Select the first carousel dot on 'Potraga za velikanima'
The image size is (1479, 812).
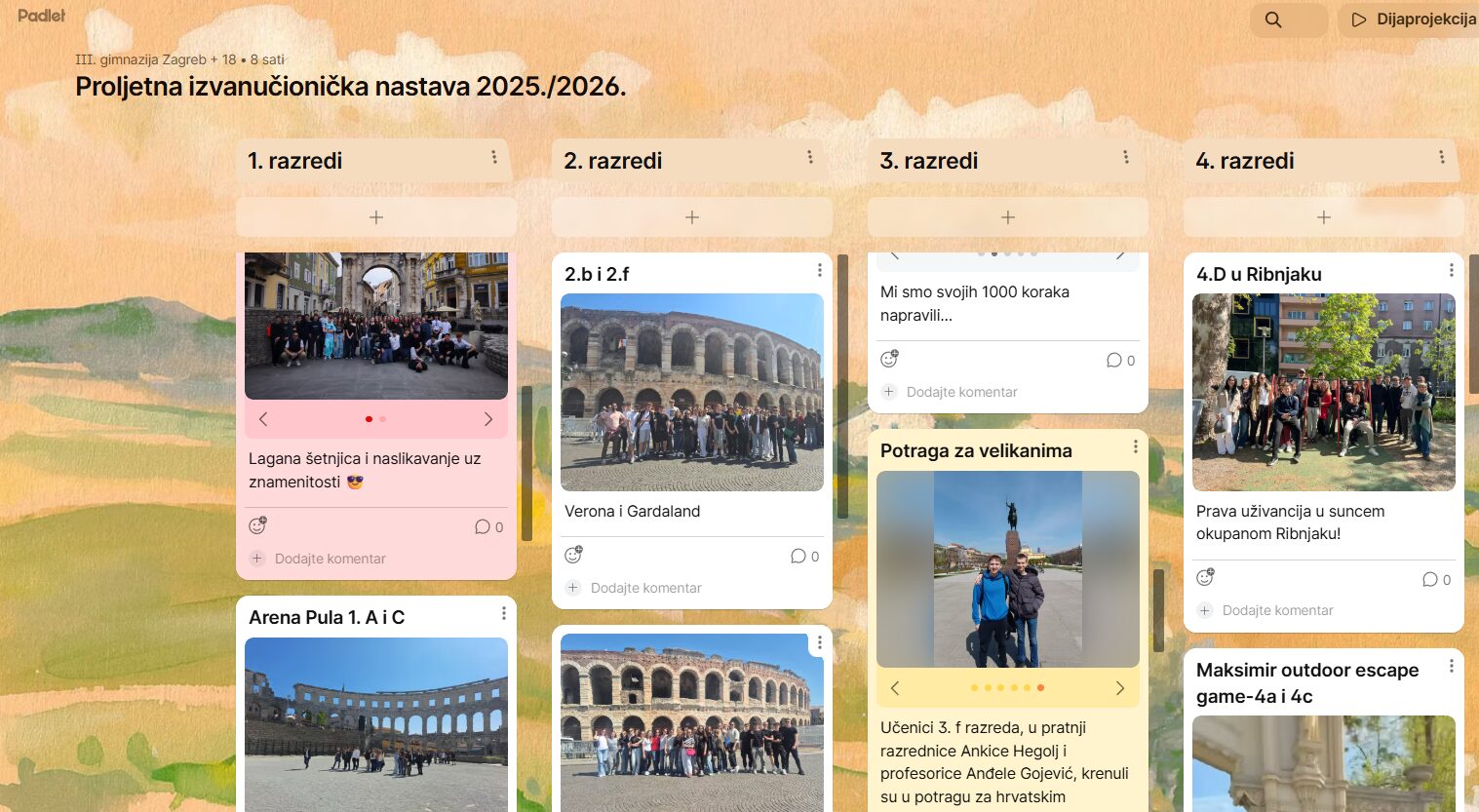click(x=974, y=687)
